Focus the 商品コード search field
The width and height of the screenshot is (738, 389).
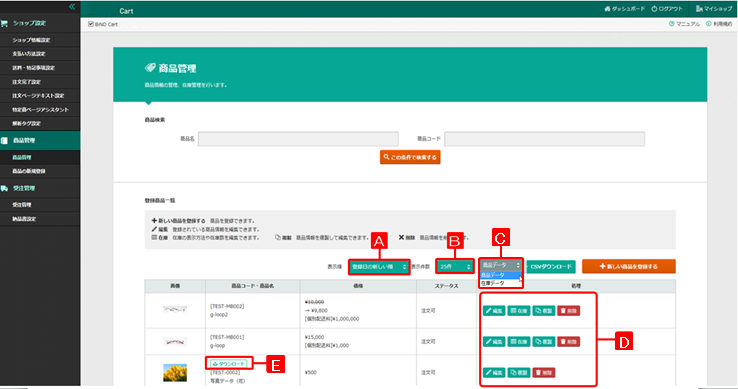pyautogui.click(x=545, y=139)
